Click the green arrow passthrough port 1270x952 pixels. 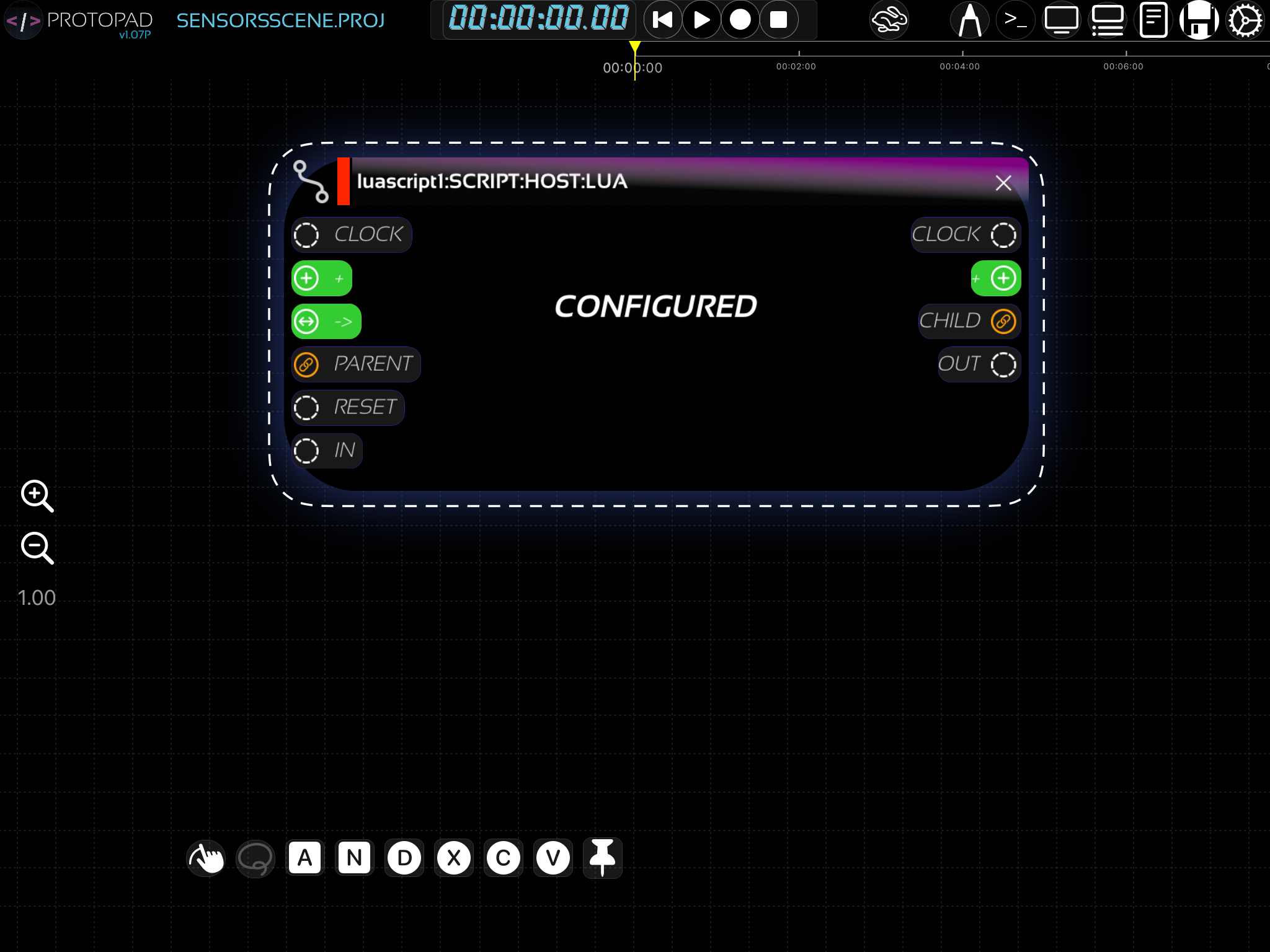[x=306, y=322]
